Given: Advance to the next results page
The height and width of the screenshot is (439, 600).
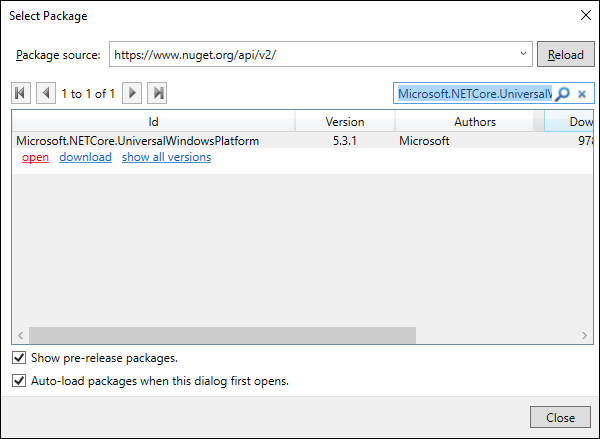Looking at the screenshot, I should 132,93.
